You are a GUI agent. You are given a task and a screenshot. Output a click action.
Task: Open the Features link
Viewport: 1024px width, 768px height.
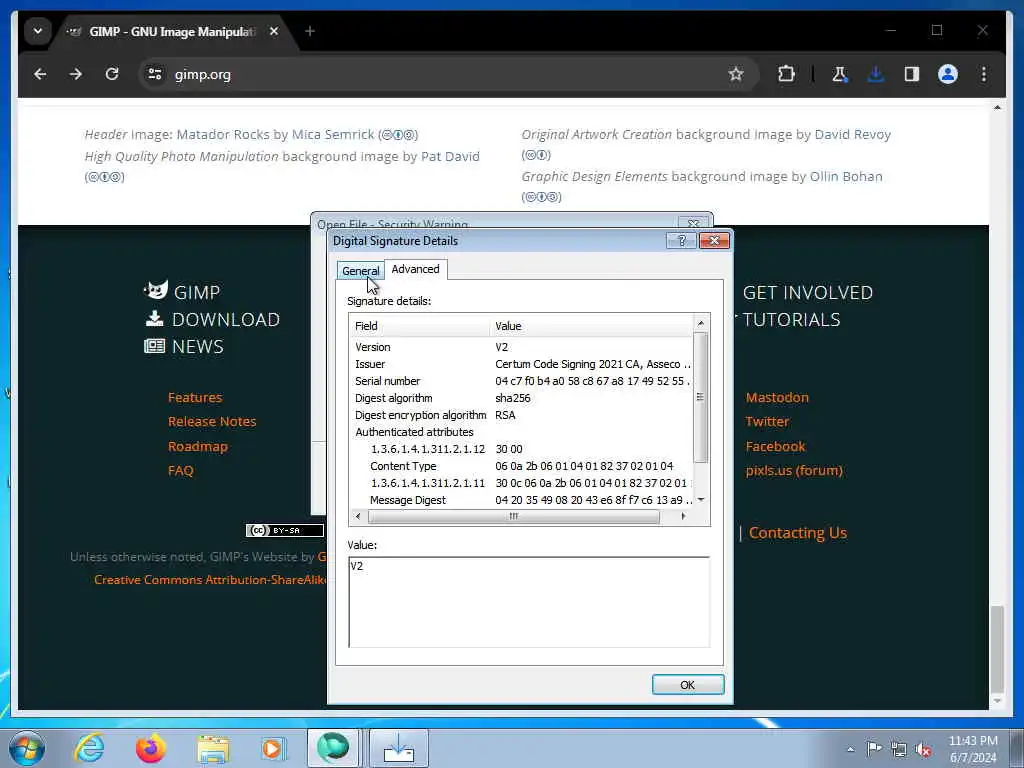[195, 397]
